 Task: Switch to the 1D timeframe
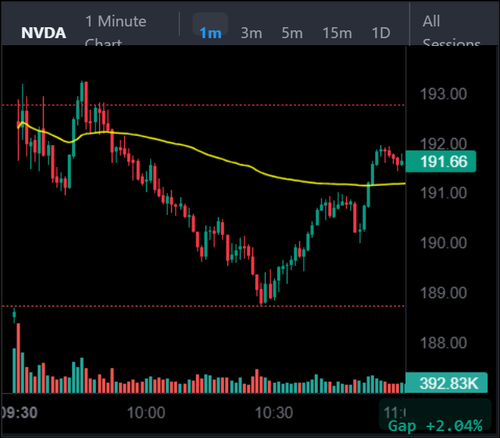click(381, 33)
